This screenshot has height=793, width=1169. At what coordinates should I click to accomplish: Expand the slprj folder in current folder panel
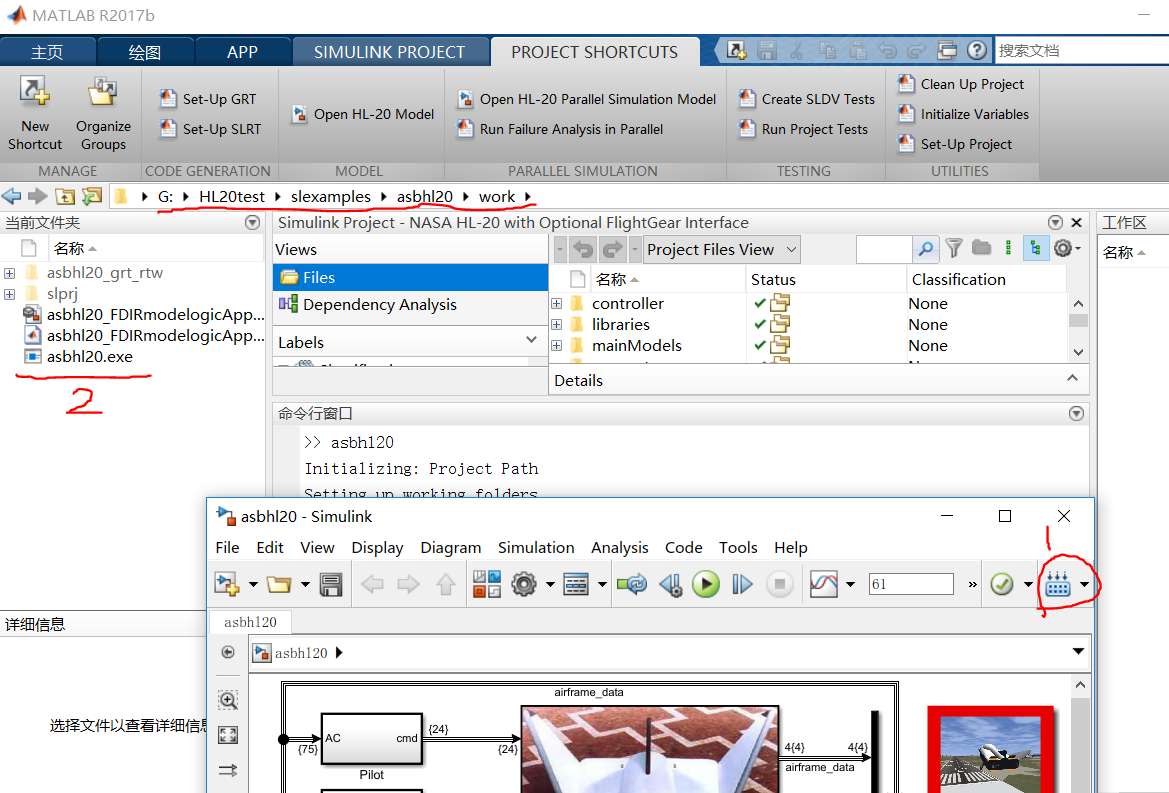pos(8,293)
